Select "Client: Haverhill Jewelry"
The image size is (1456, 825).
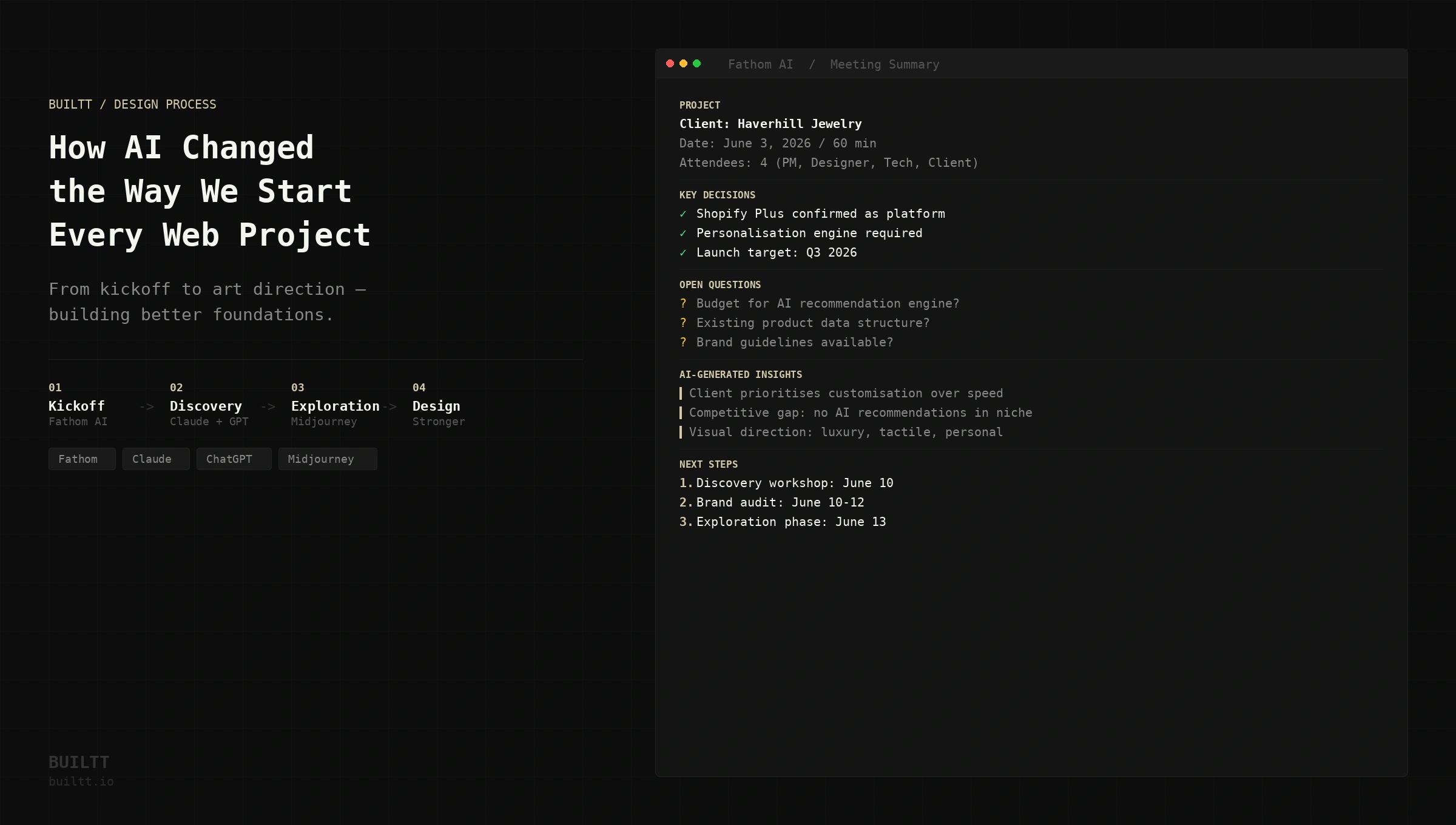770,124
